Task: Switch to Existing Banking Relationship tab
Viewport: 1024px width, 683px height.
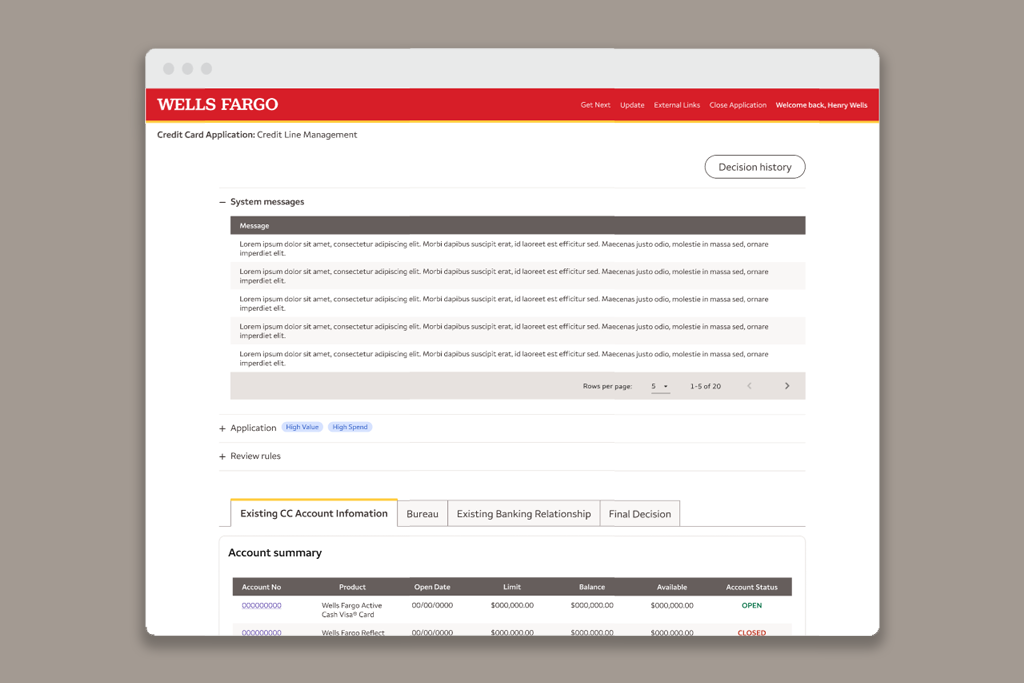Action: (523, 514)
